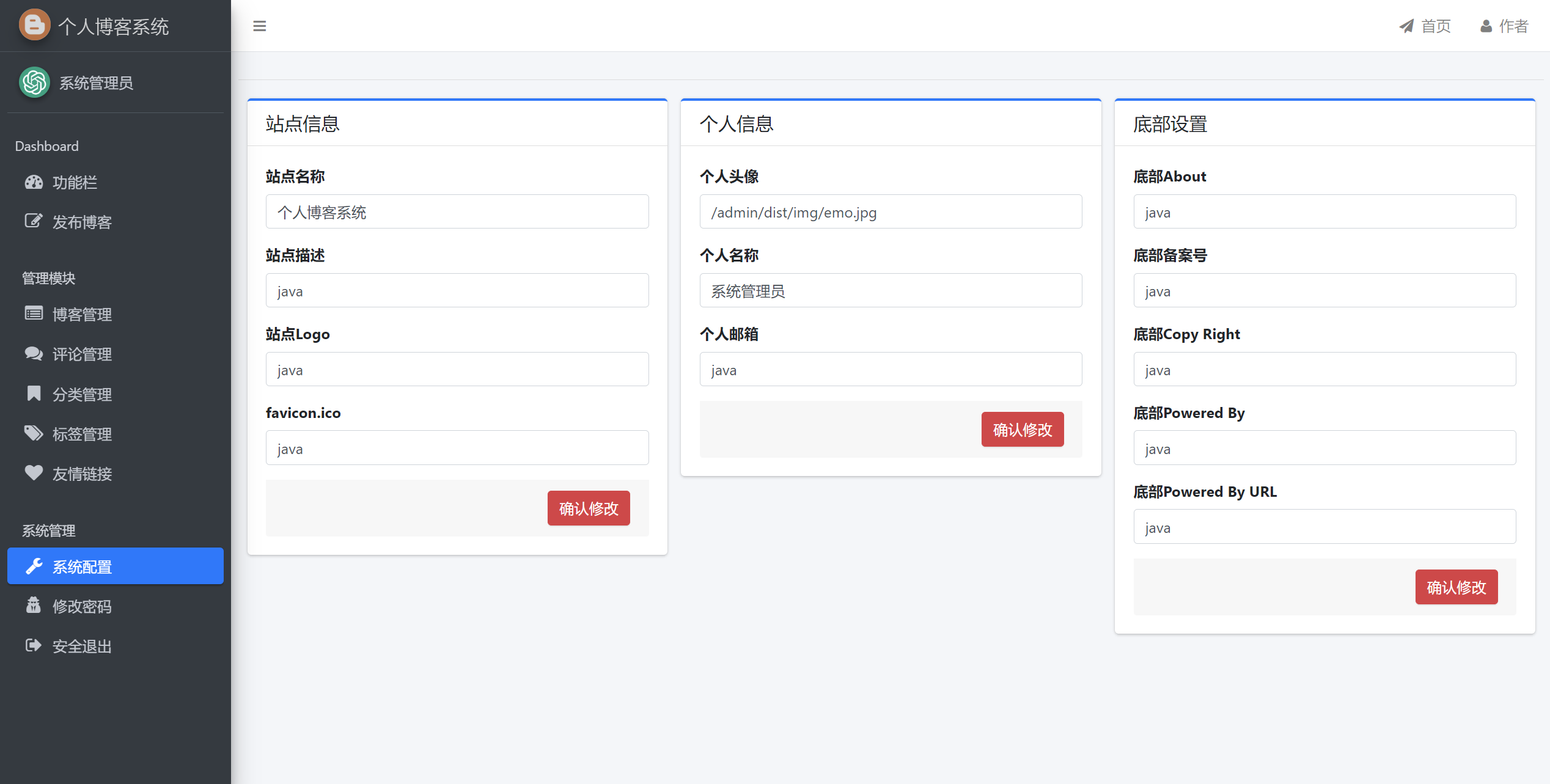The height and width of the screenshot is (784, 1550).
Task: Confirm changes in 个人信息 card
Action: coord(1023,429)
